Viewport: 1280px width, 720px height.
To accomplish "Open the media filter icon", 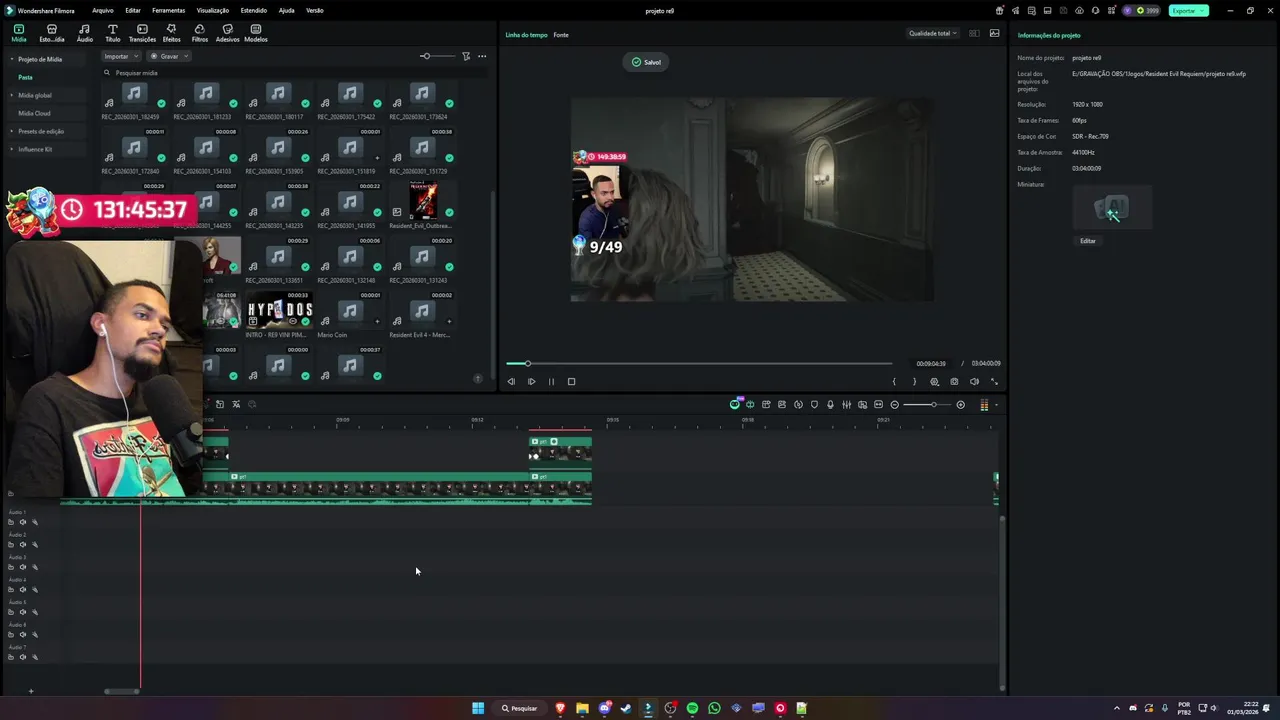I will (466, 56).
